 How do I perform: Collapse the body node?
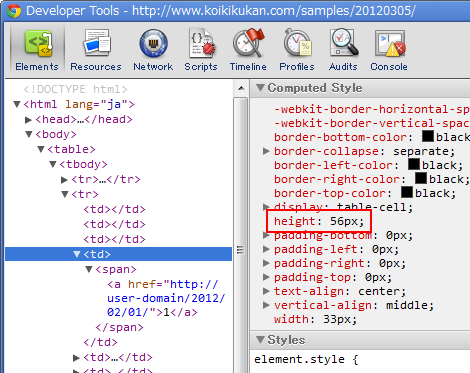point(29,134)
